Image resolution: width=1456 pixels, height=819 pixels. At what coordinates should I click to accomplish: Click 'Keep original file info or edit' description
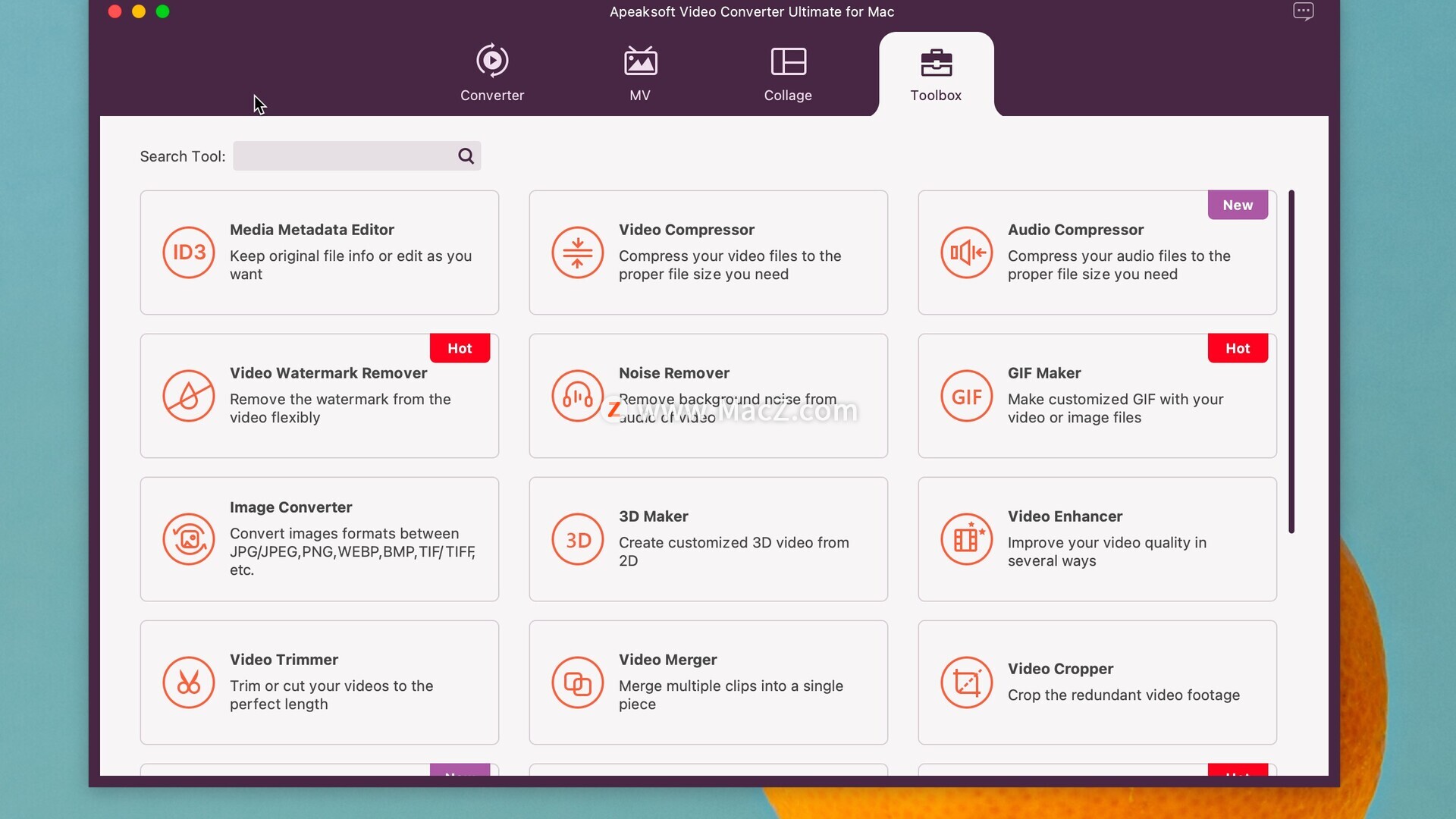(x=350, y=265)
